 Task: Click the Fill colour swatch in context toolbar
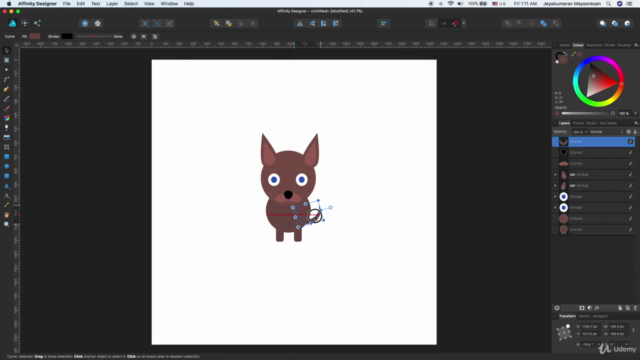(35, 36)
